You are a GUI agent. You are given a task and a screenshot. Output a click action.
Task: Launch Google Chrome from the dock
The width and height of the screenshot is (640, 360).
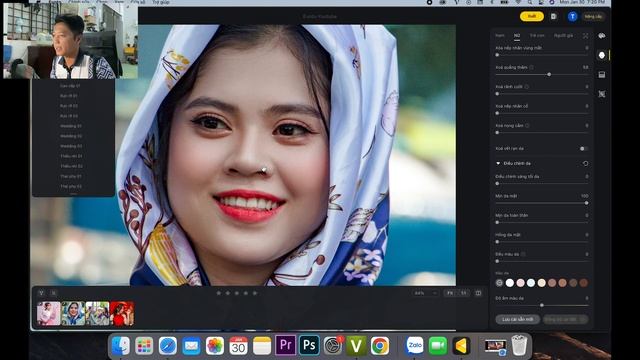pos(380,346)
